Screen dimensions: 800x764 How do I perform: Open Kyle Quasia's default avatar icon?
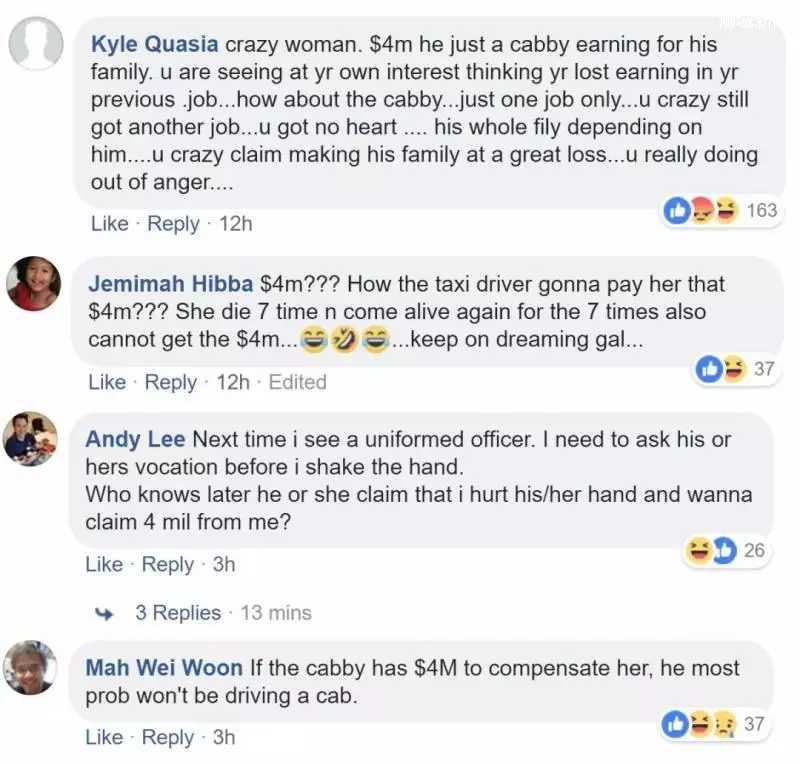(x=36, y=43)
